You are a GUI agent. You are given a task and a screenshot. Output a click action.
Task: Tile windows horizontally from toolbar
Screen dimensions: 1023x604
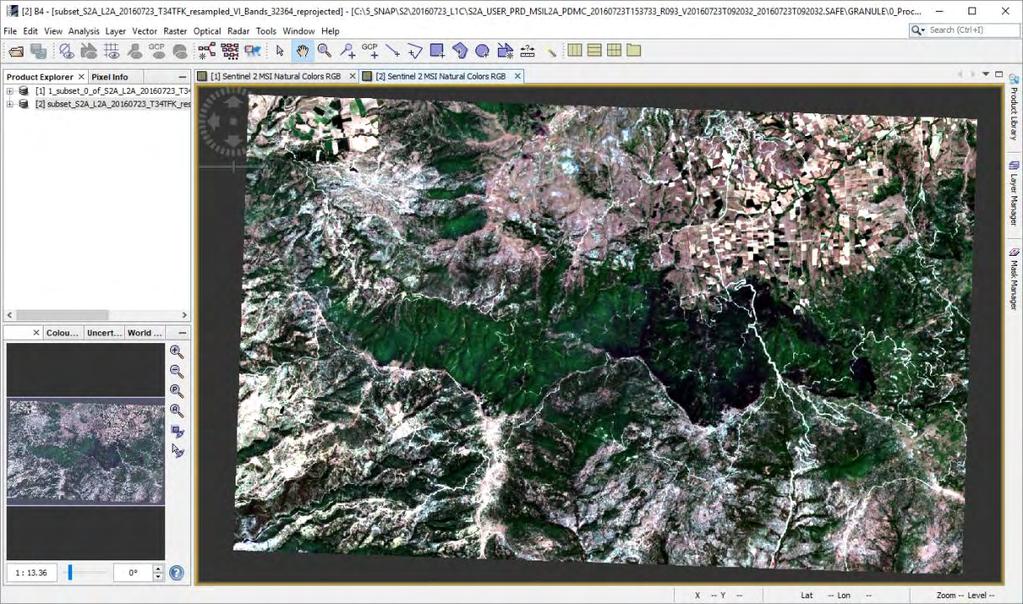point(575,50)
